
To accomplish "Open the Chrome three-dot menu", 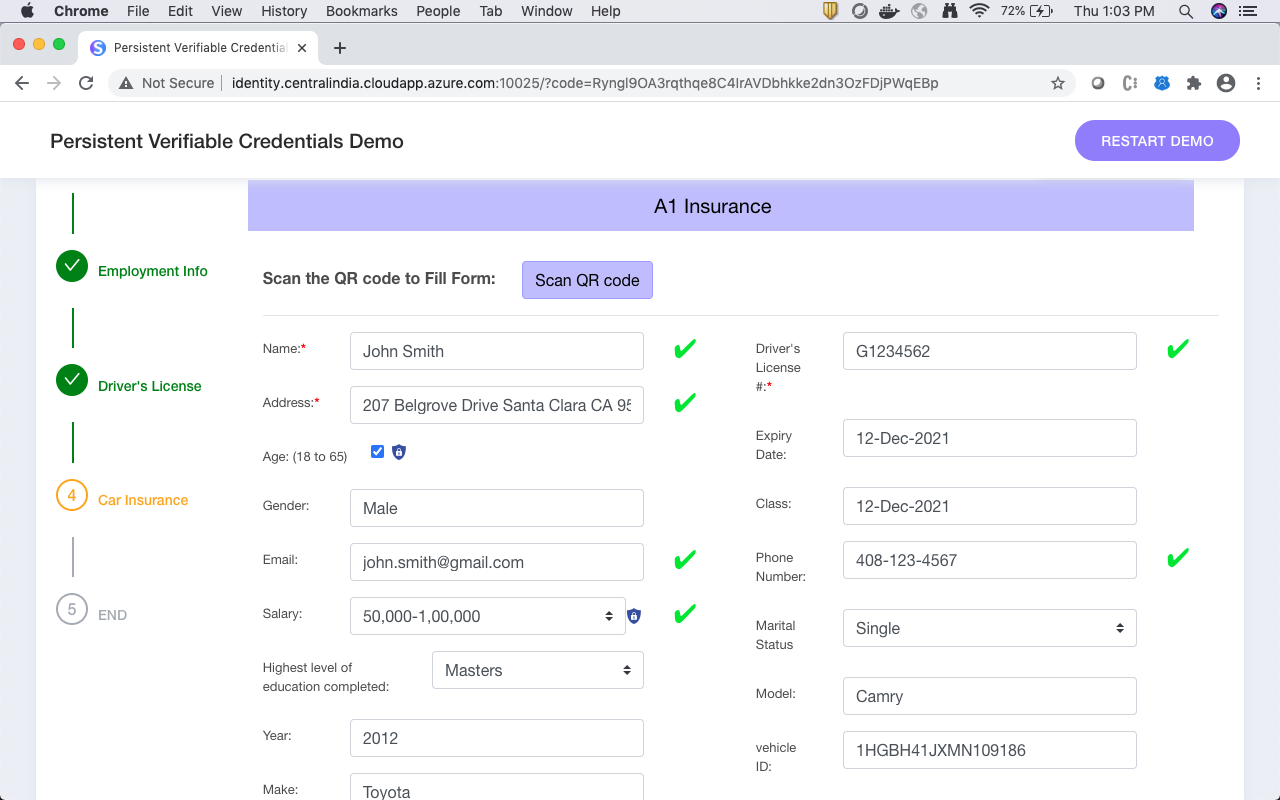I will tap(1258, 83).
